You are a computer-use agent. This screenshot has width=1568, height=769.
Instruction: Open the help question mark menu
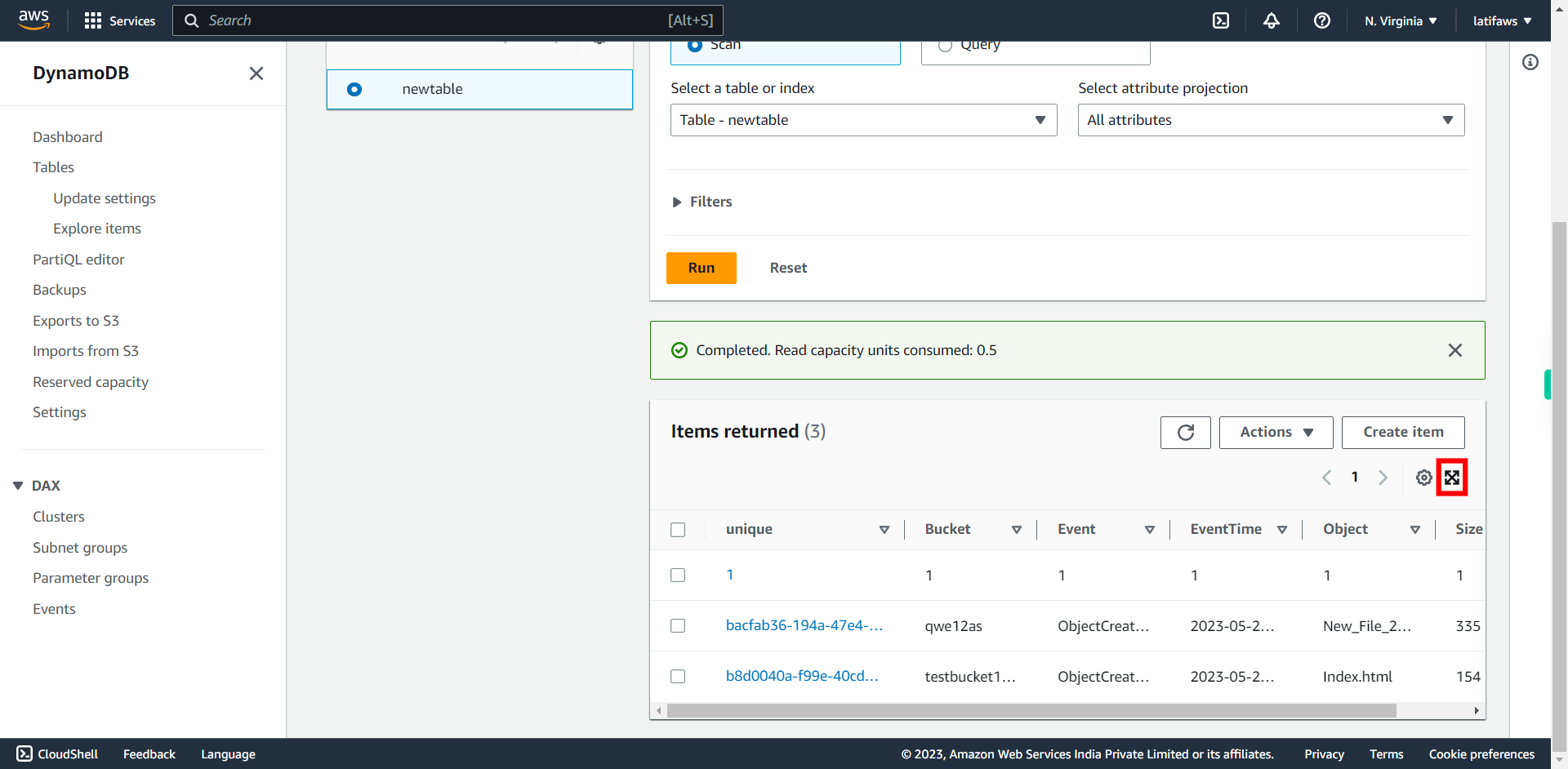pos(1322,20)
